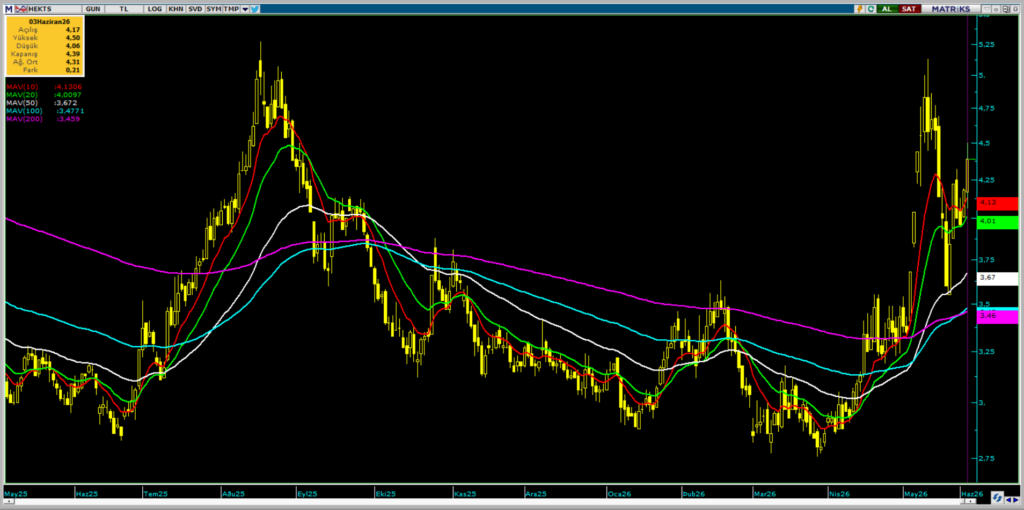This screenshot has width=1024, height=510.
Task: Step chart right with the blue arrow
Action: pyautogui.click(x=1016, y=500)
